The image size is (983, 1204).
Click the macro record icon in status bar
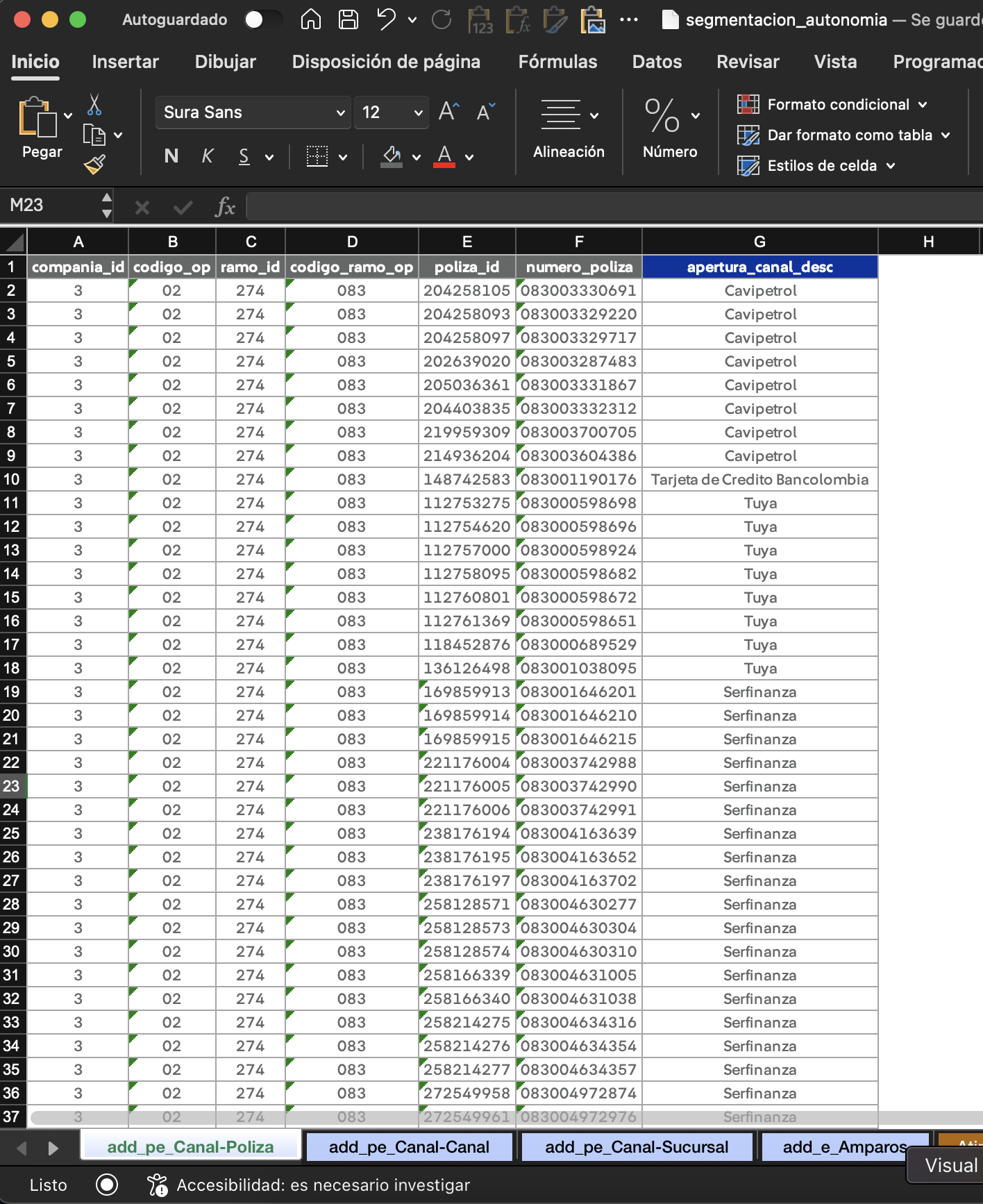pos(107,1185)
